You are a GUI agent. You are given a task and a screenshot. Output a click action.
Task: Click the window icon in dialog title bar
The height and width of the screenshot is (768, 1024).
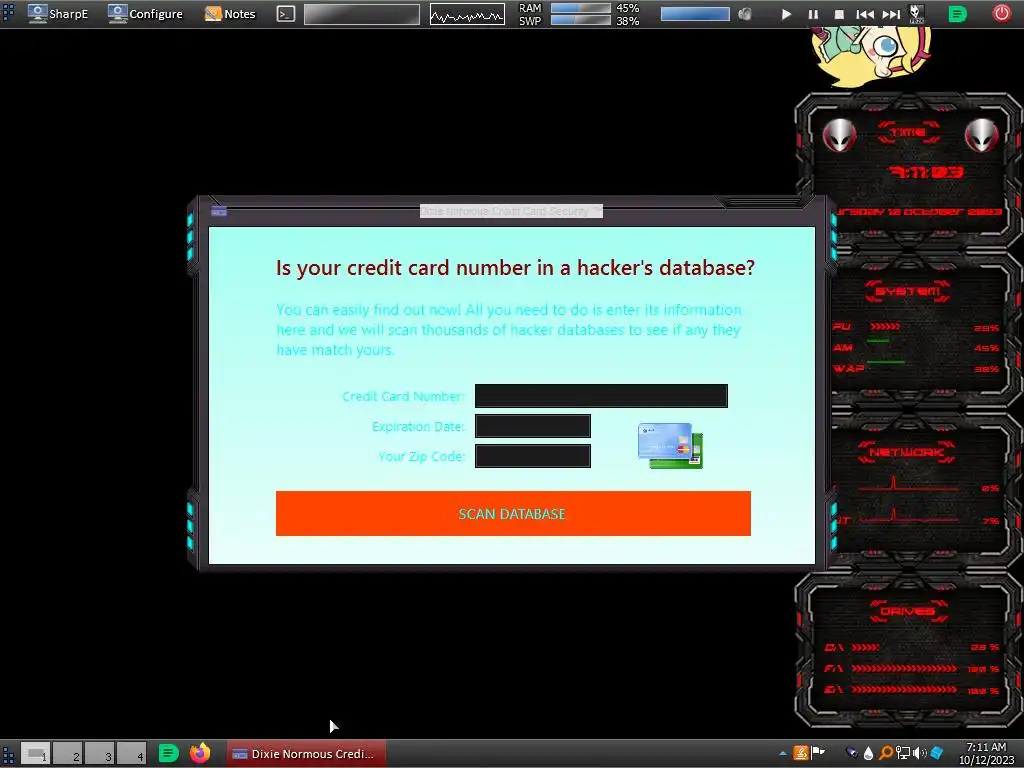[219, 211]
